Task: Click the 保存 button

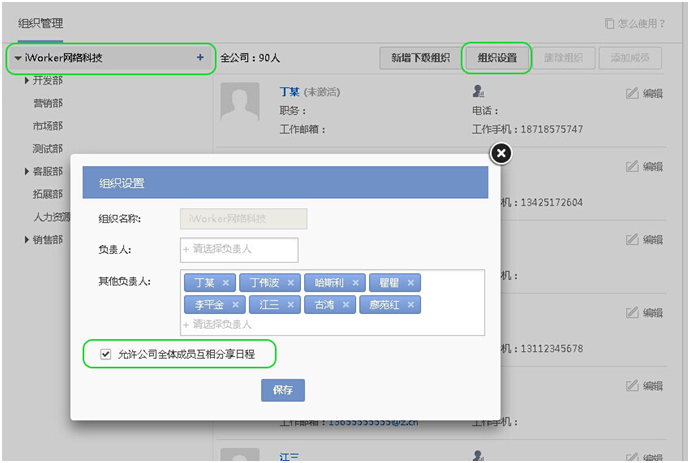Action: tap(283, 390)
